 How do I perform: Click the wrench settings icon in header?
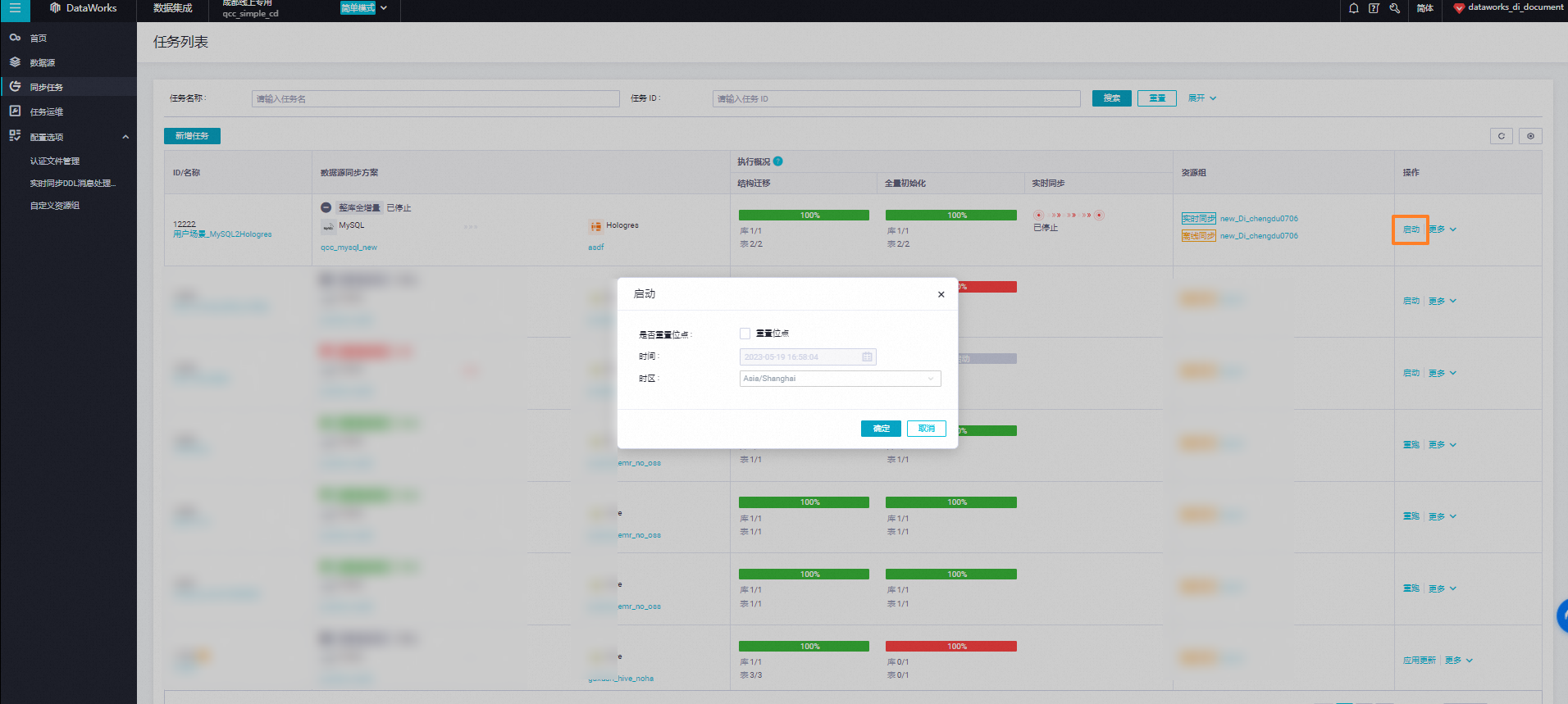pos(1394,8)
